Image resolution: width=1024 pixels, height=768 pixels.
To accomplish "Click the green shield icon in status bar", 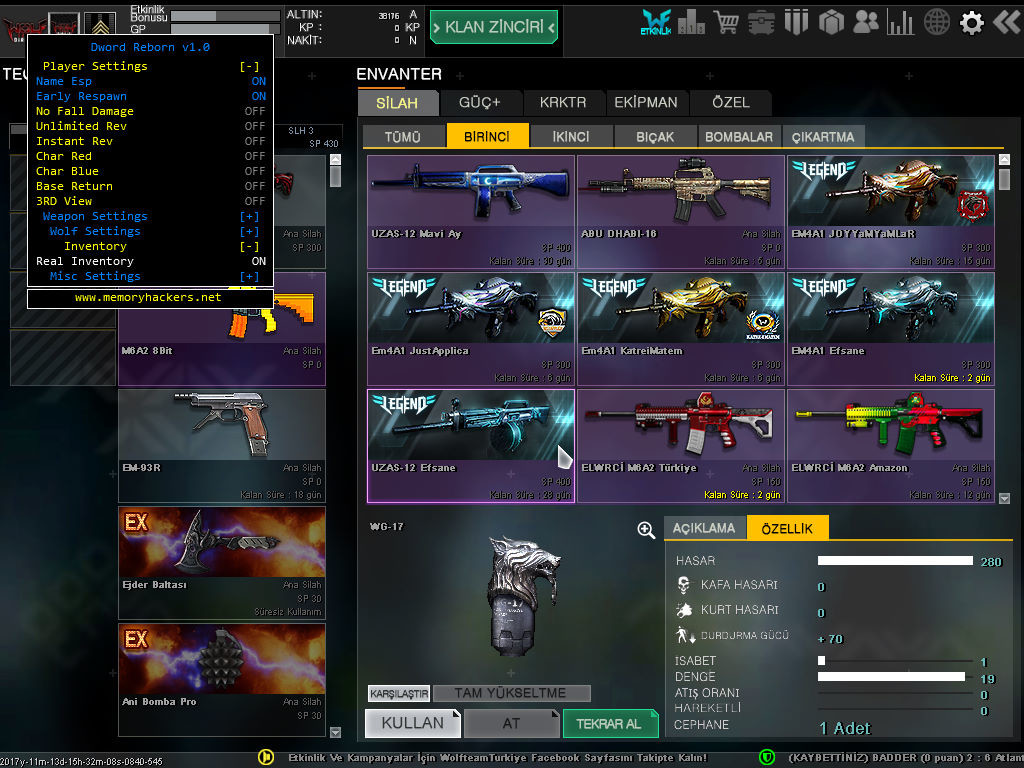I will (767, 757).
